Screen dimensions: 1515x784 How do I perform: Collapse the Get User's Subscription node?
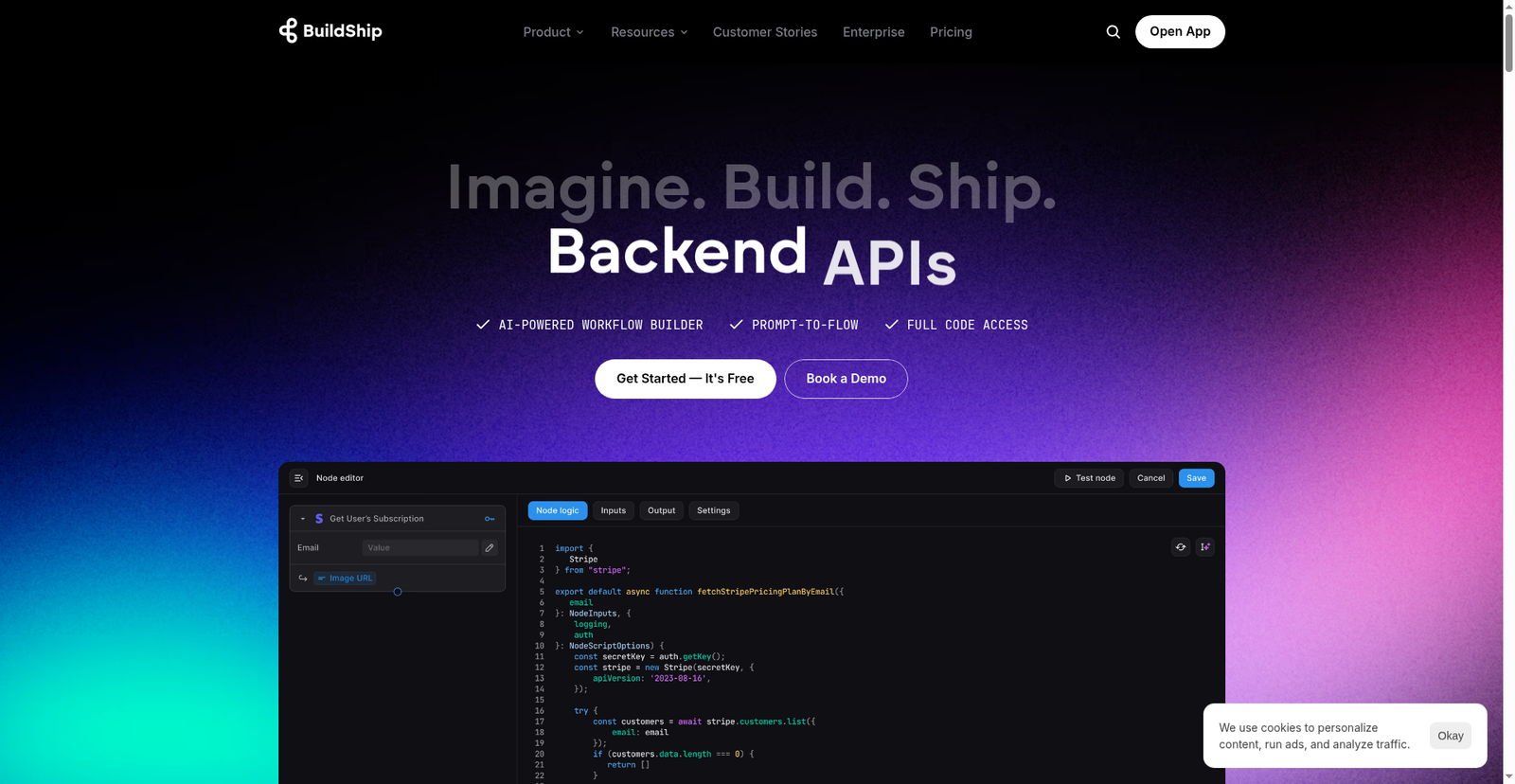coord(303,519)
